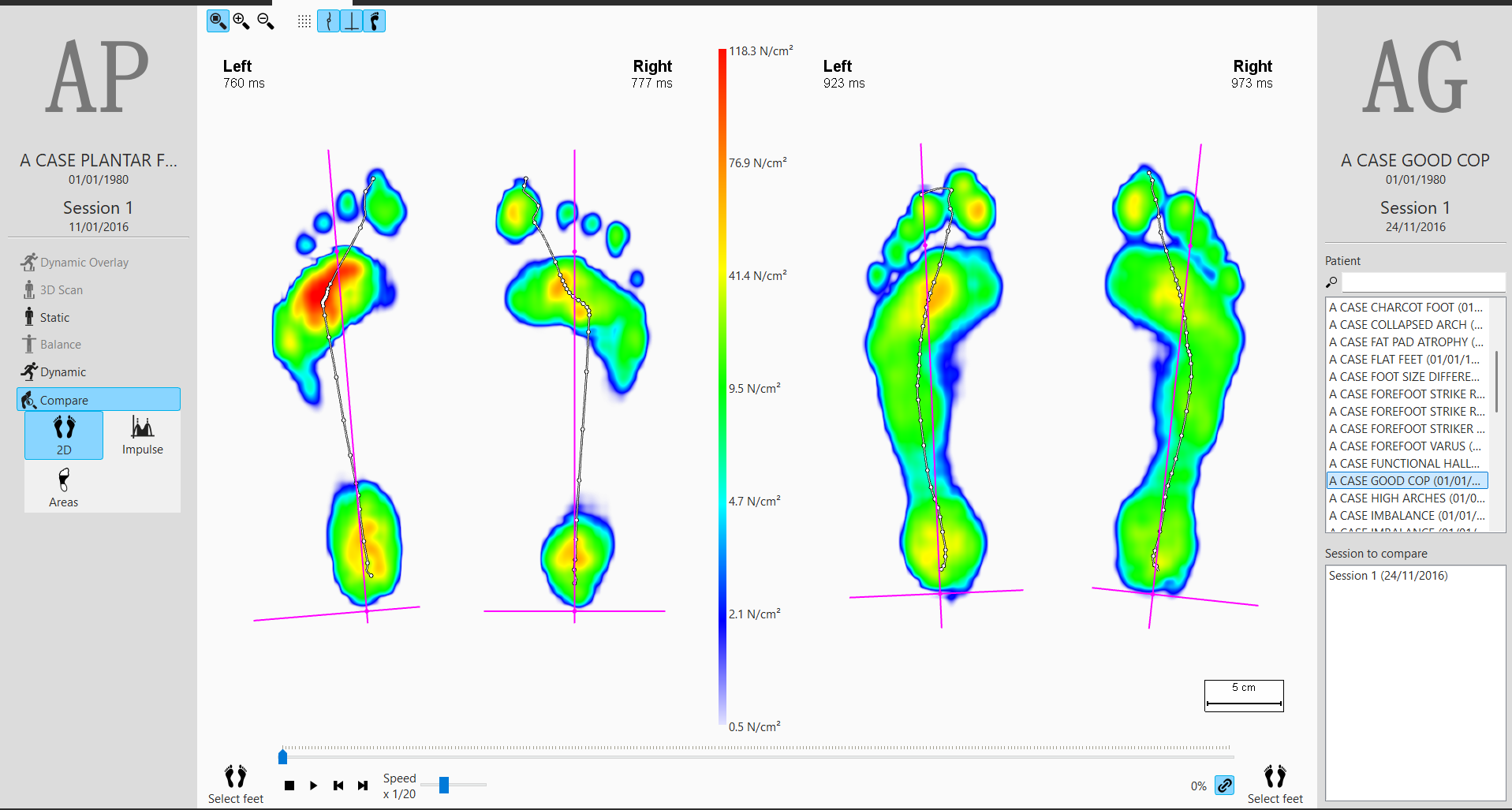Click the patient search magnifier icon

point(1331,282)
